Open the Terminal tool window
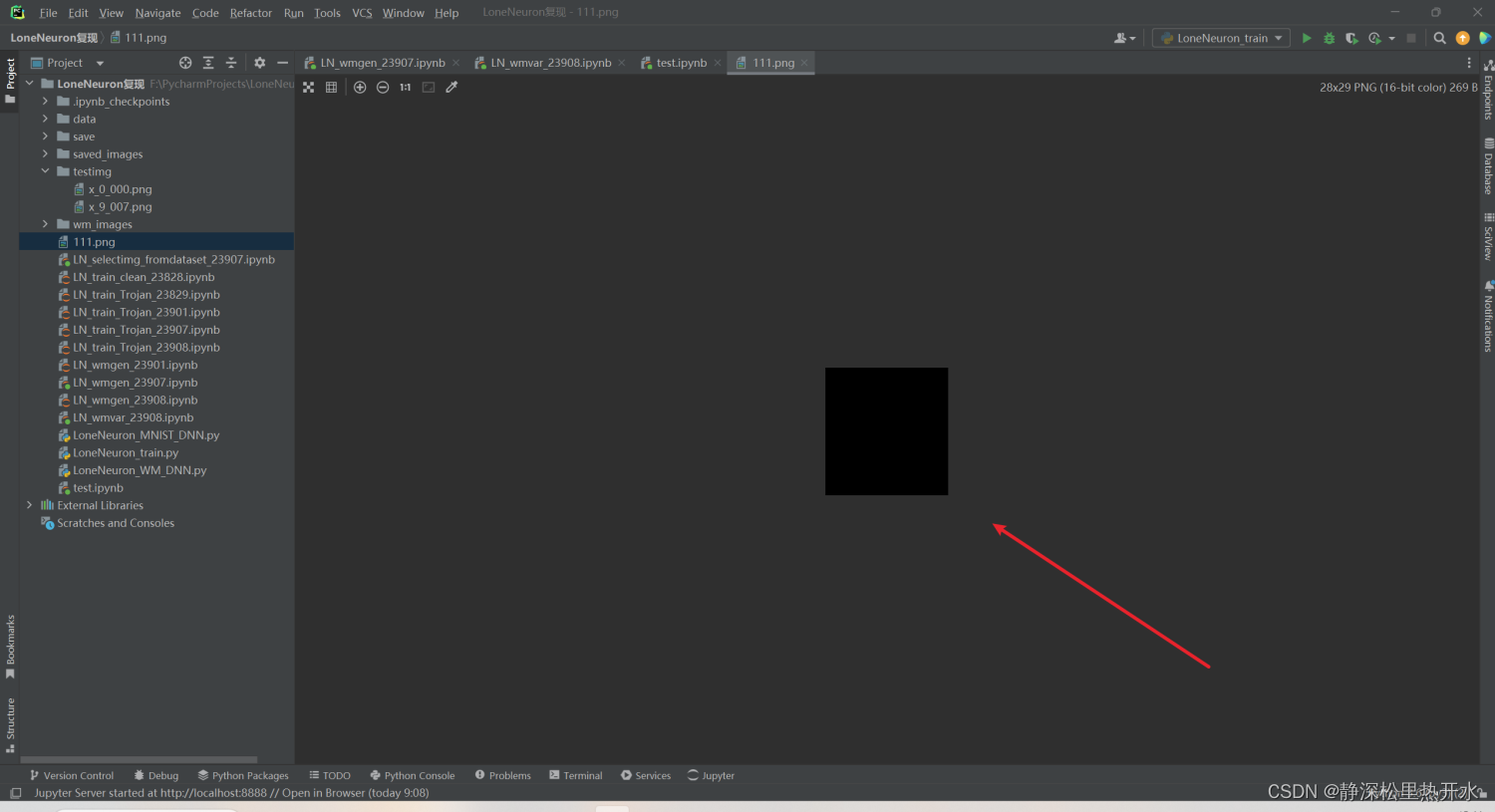Viewport: 1495px width, 812px height. [x=576, y=775]
